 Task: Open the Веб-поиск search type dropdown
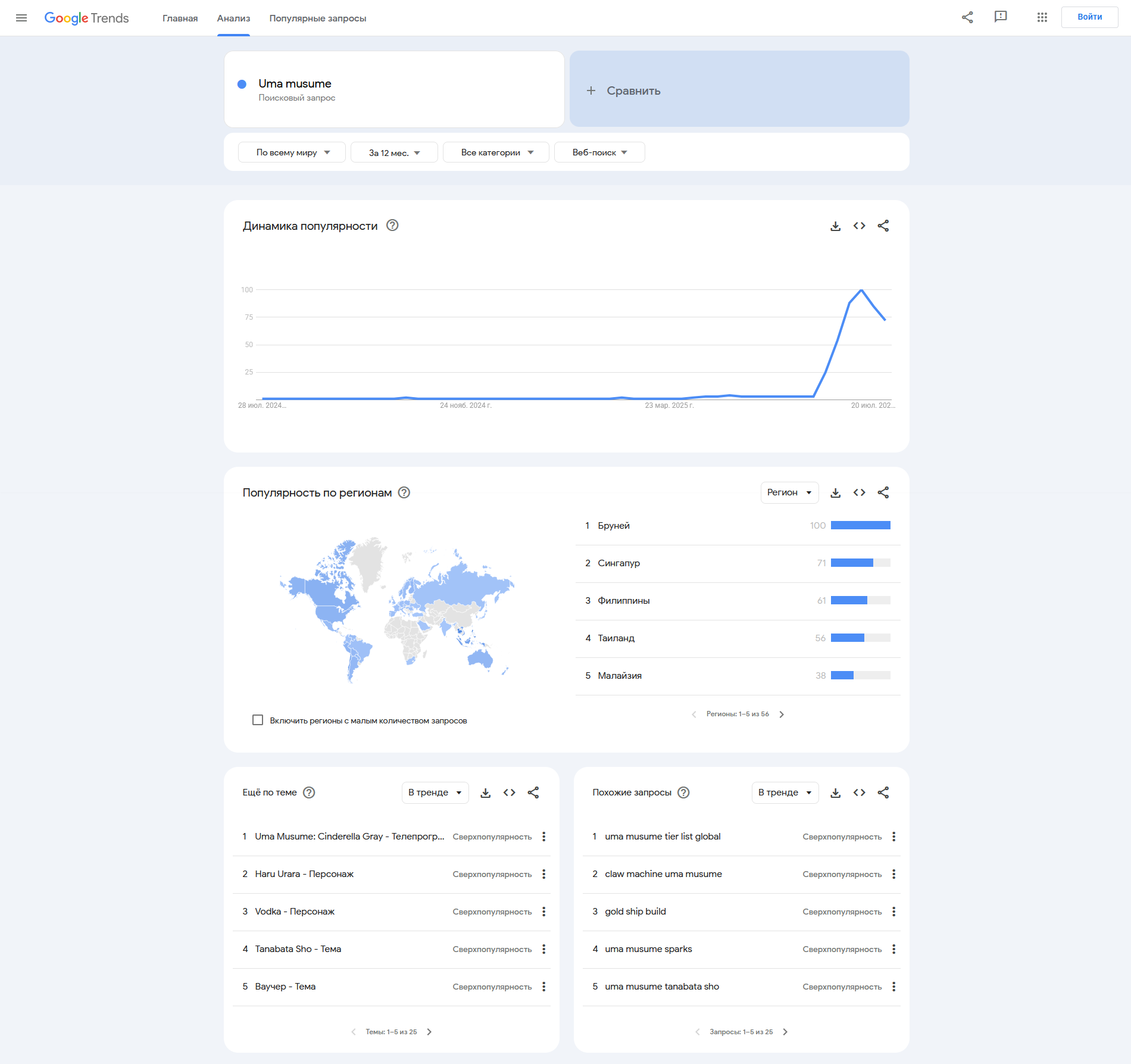pyautogui.click(x=599, y=152)
